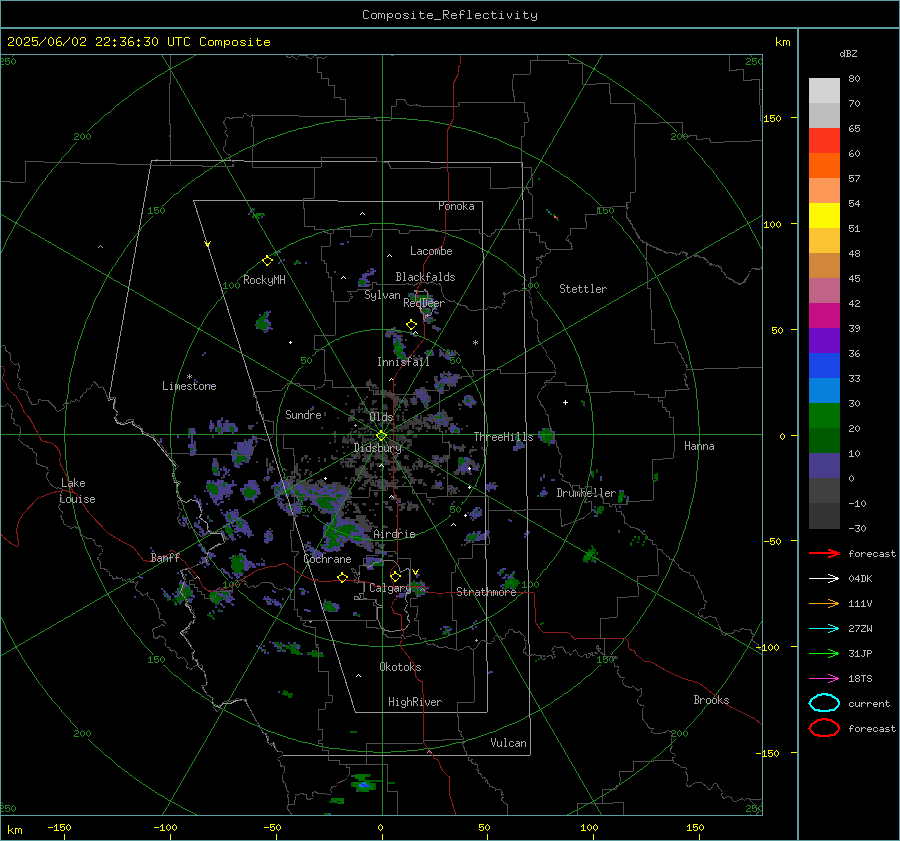The height and width of the screenshot is (841, 900).
Task: Click the HighRiver city label
Action: pos(414,702)
